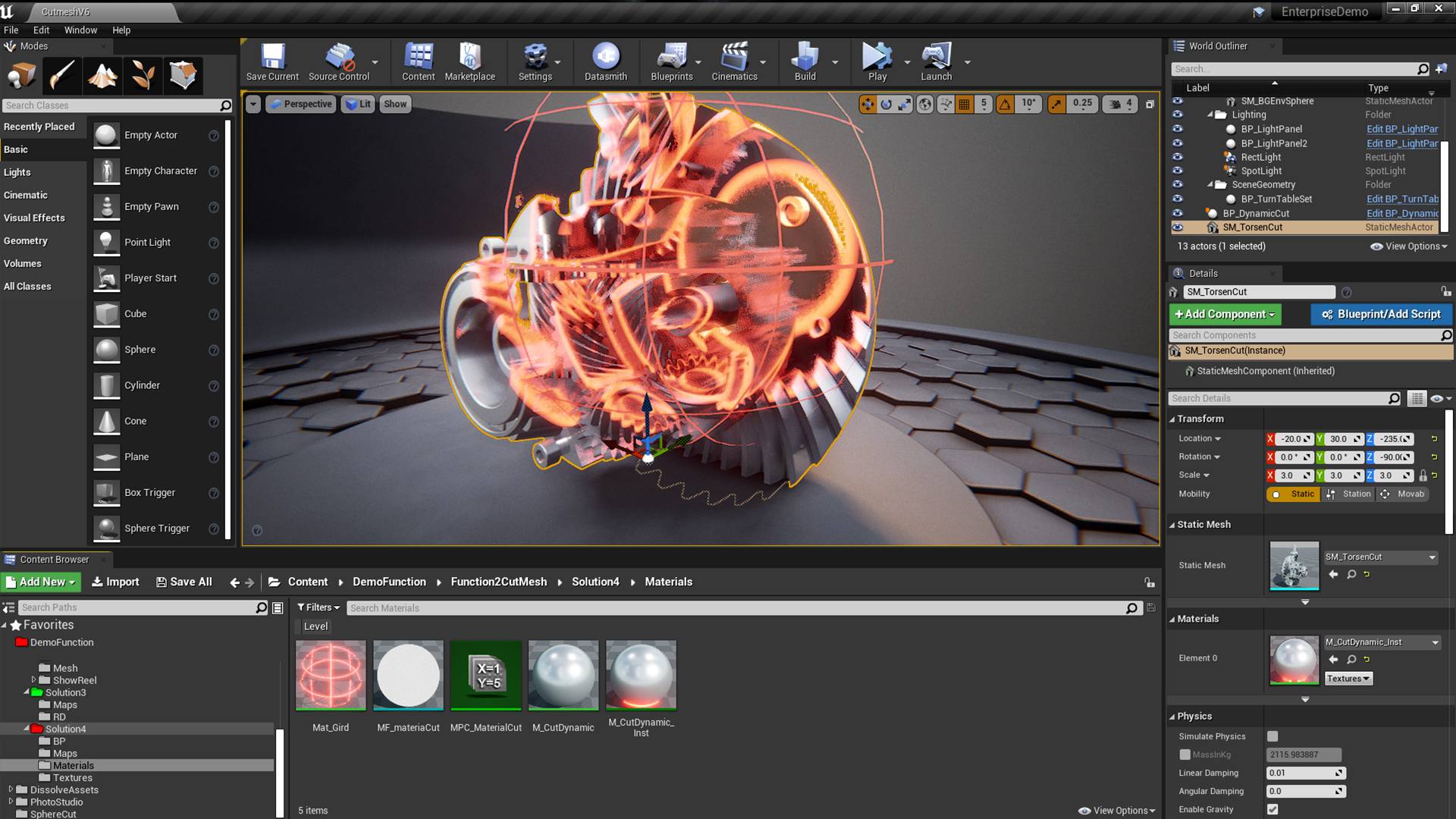Select Landscape mode icon

[102, 75]
